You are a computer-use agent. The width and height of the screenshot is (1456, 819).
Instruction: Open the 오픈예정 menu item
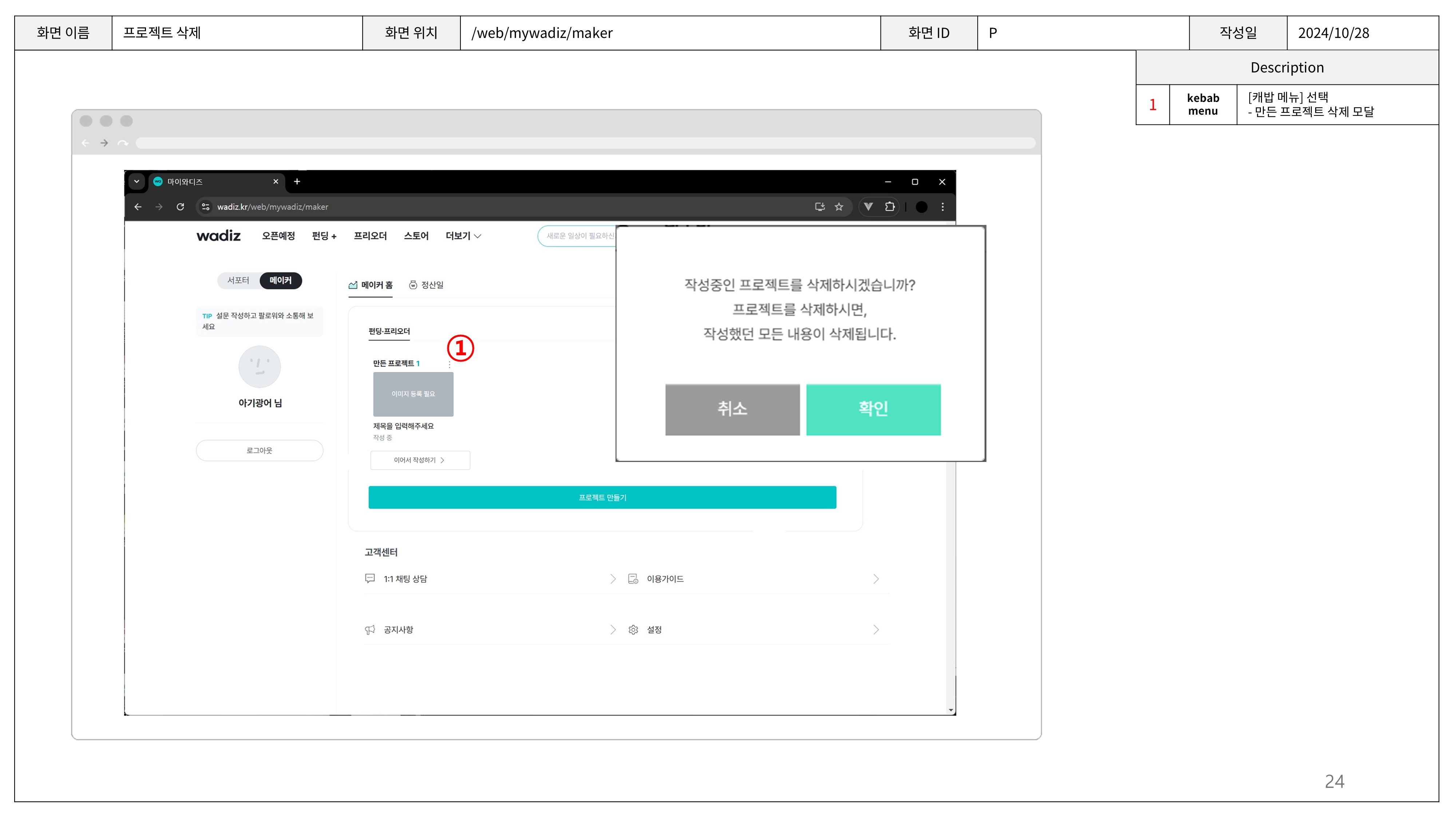coord(278,236)
